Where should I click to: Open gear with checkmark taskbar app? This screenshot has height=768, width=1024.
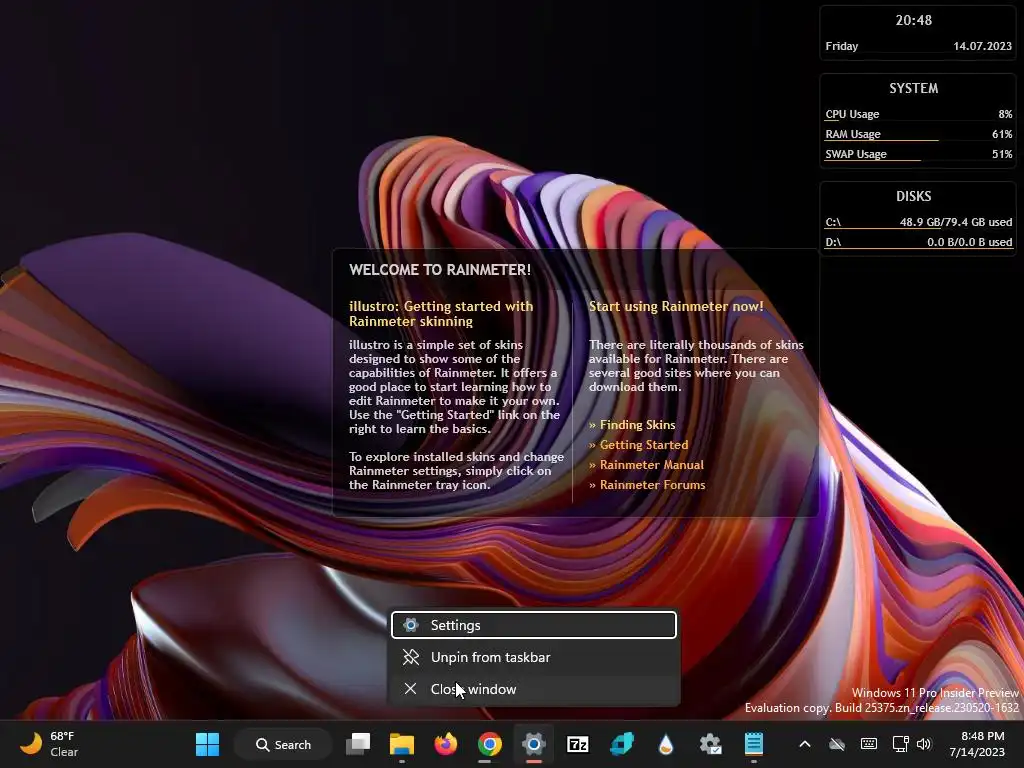point(710,744)
